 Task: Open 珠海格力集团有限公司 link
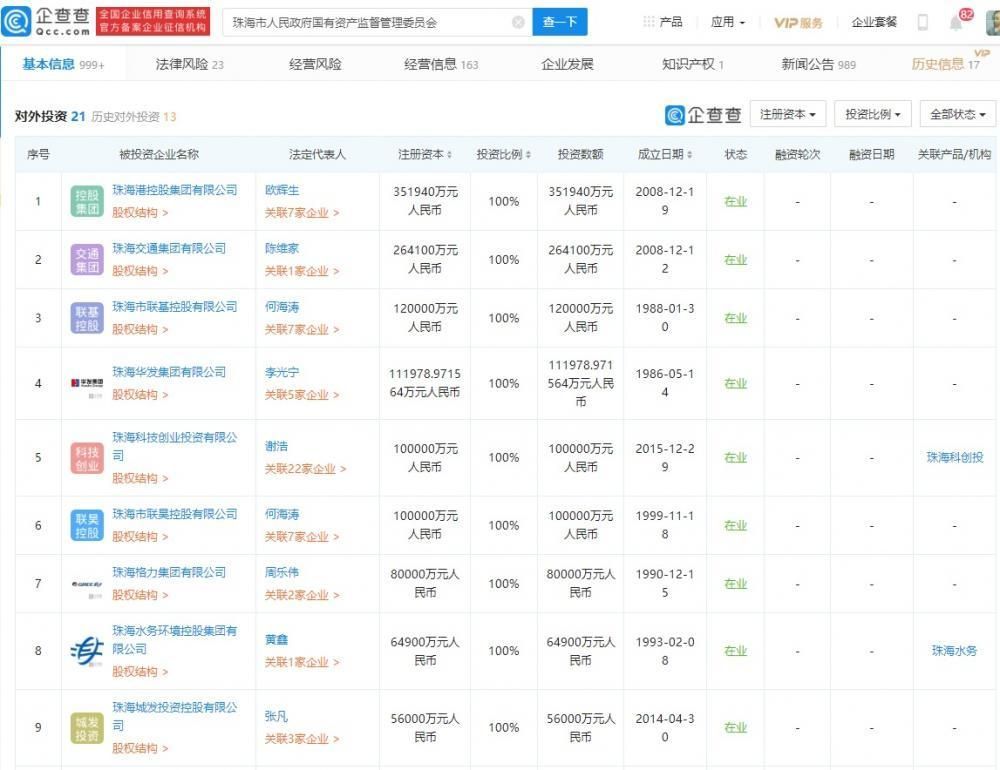(x=169, y=572)
